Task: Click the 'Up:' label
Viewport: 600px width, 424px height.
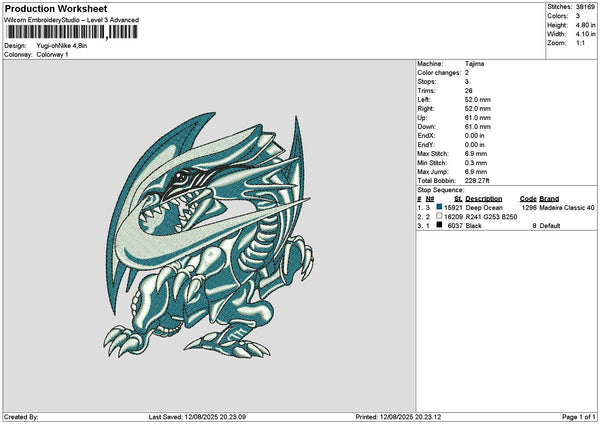Action: click(x=422, y=118)
